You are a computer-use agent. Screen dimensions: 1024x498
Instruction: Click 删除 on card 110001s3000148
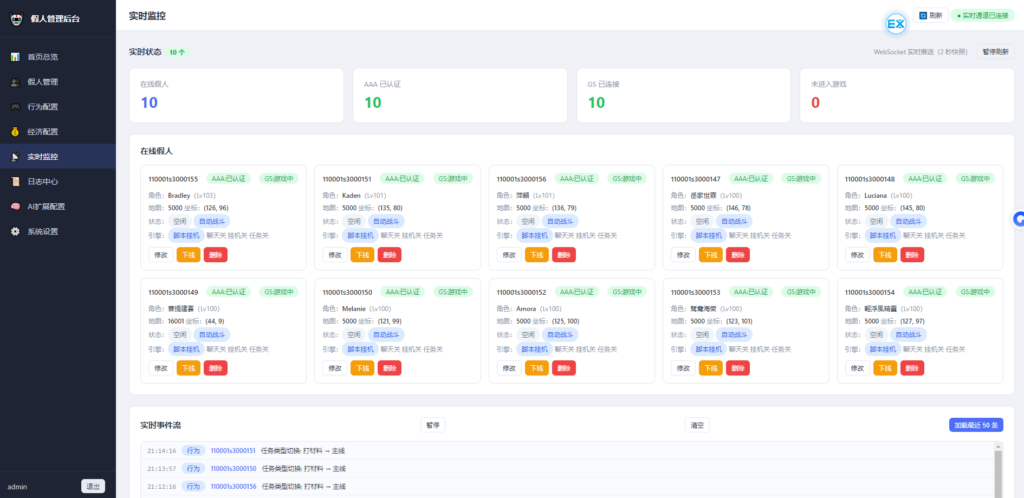click(x=912, y=255)
